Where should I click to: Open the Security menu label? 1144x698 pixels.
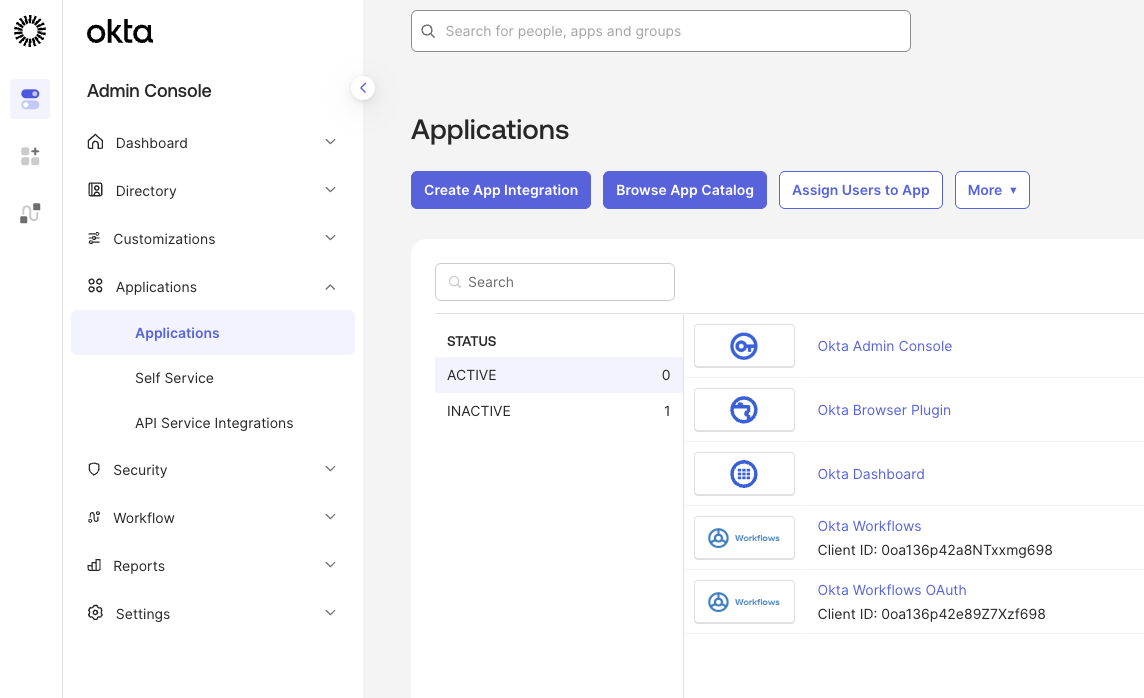click(x=140, y=470)
